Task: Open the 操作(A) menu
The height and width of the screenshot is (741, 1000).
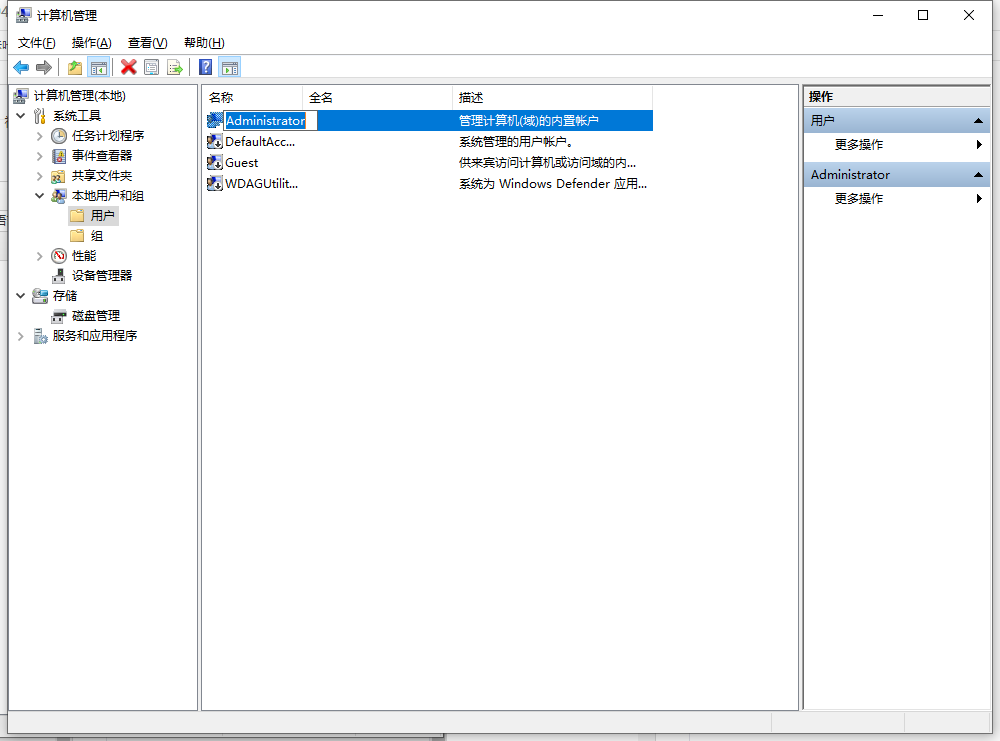Action: (91, 42)
